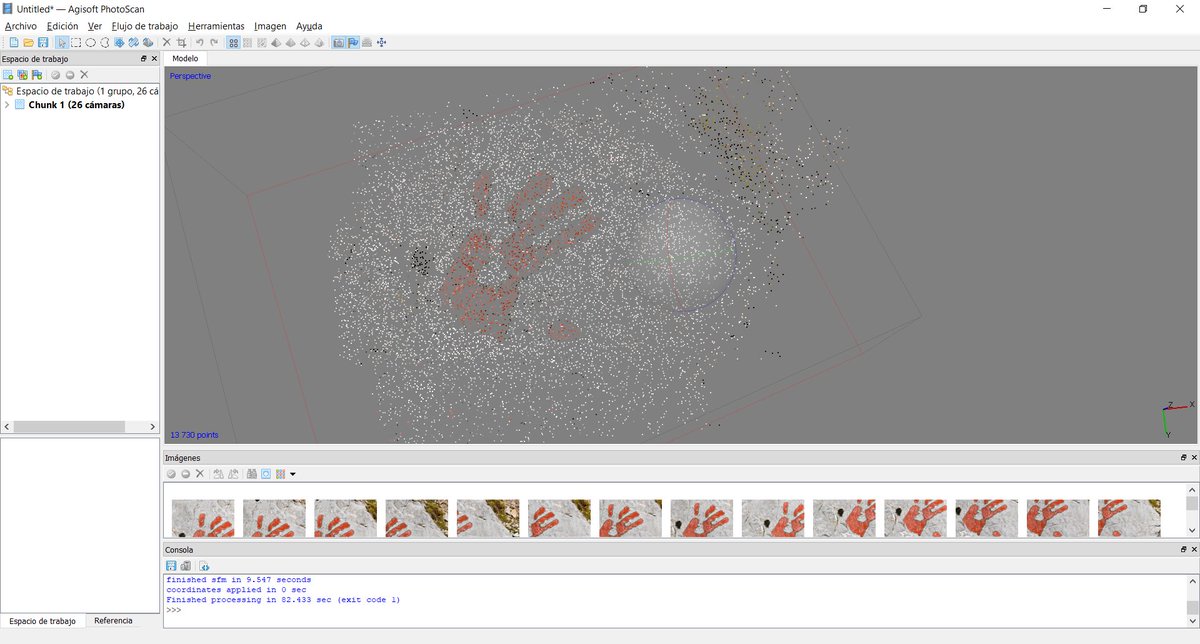
Task: Float the Espacio de trabajo panel
Action: tap(143, 59)
